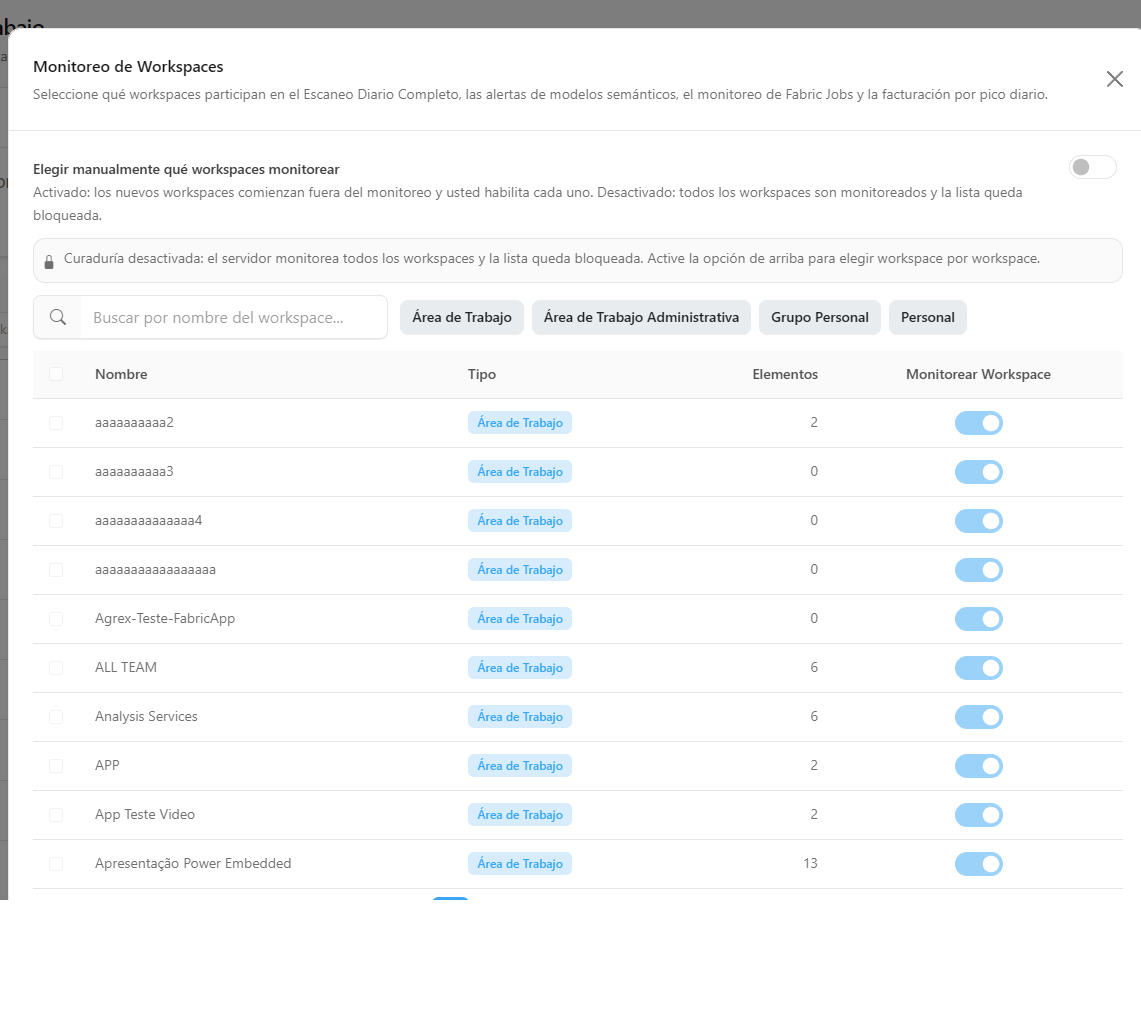Toggle monitoring for aaaaaaaaaa3
The width and height of the screenshot is (1141, 1017).
click(979, 471)
